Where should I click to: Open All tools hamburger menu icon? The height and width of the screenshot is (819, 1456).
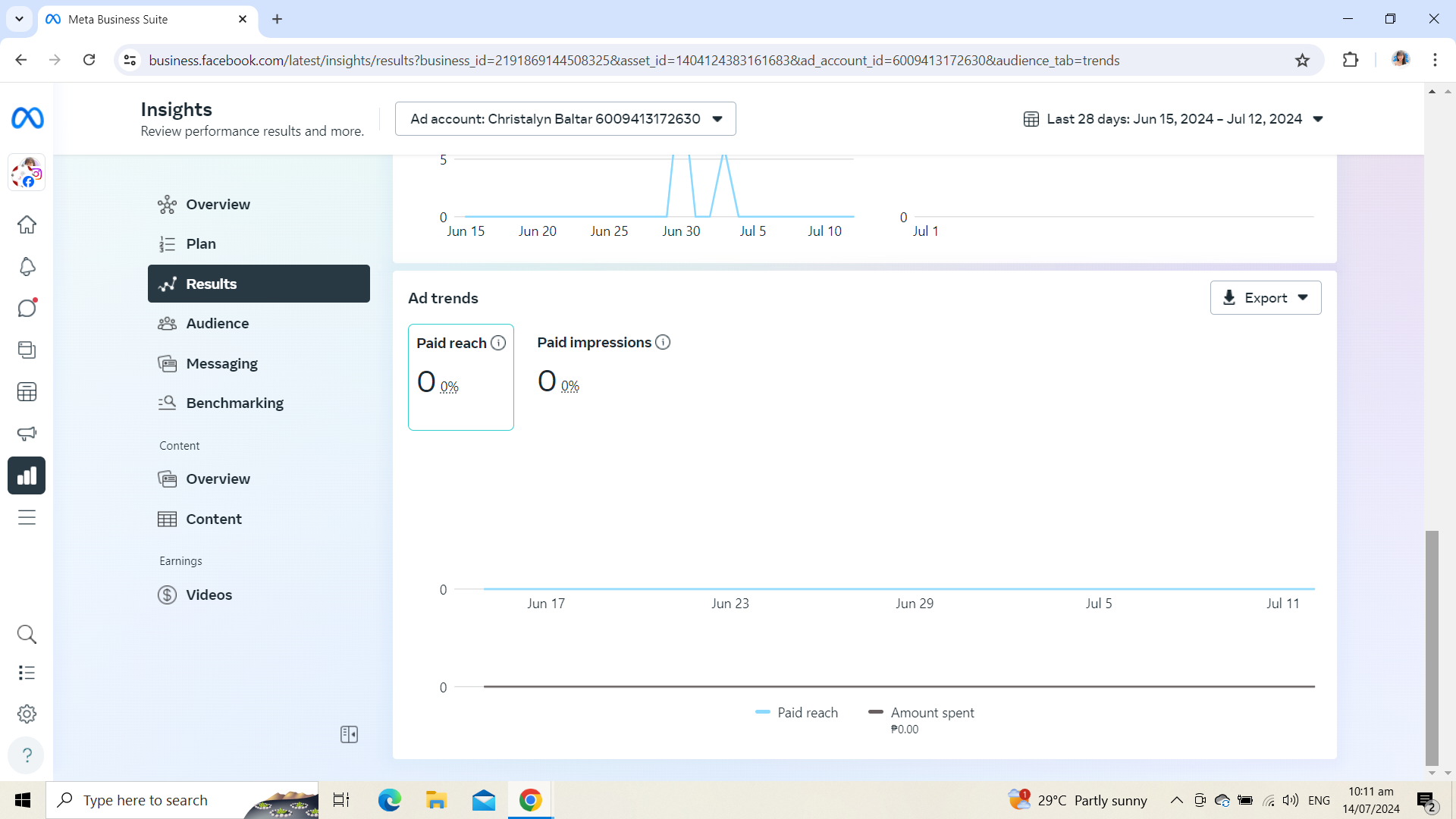pyautogui.click(x=27, y=517)
